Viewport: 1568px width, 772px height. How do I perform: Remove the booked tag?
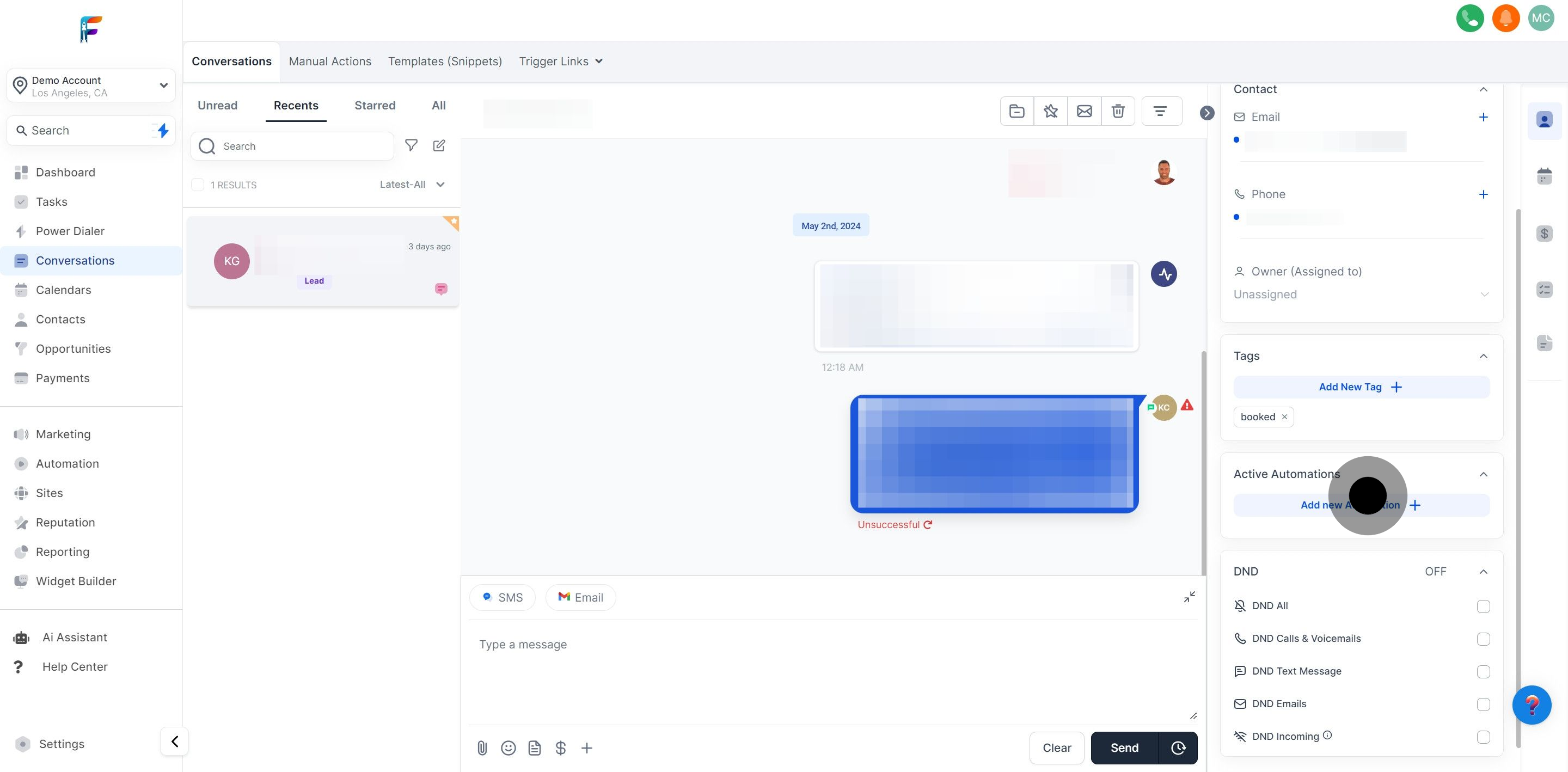[1284, 416]
